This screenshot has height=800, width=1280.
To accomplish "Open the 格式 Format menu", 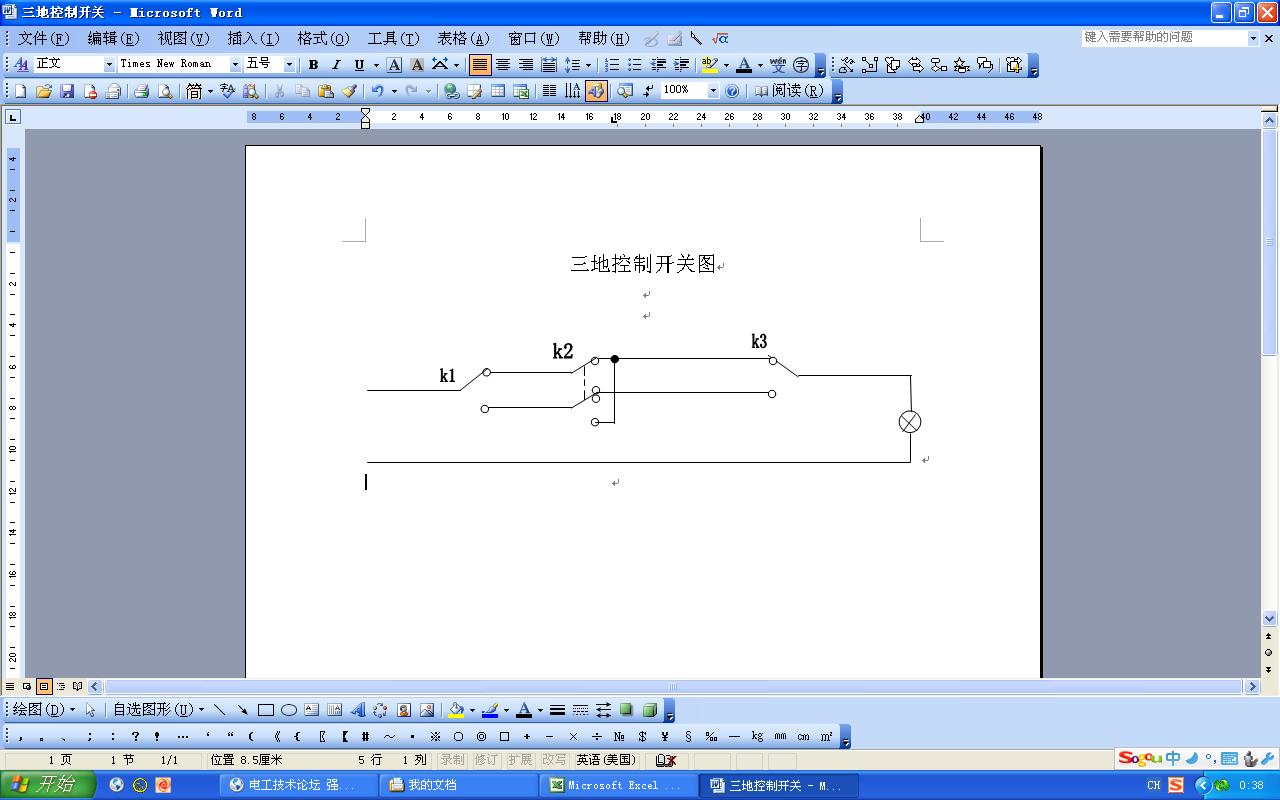I will (x=323, y=38).
